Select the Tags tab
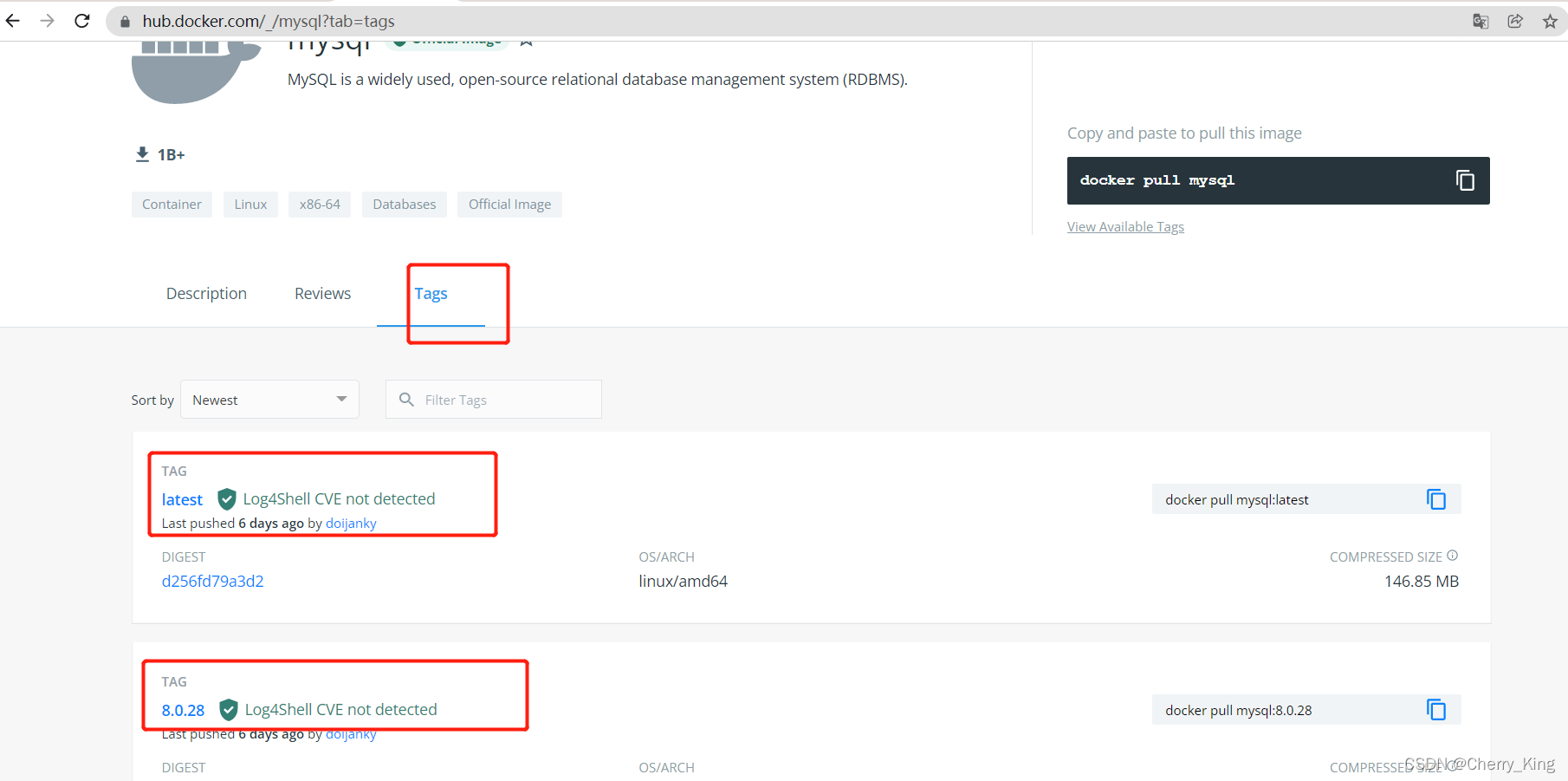1568x781 pixels. [431, 294]
